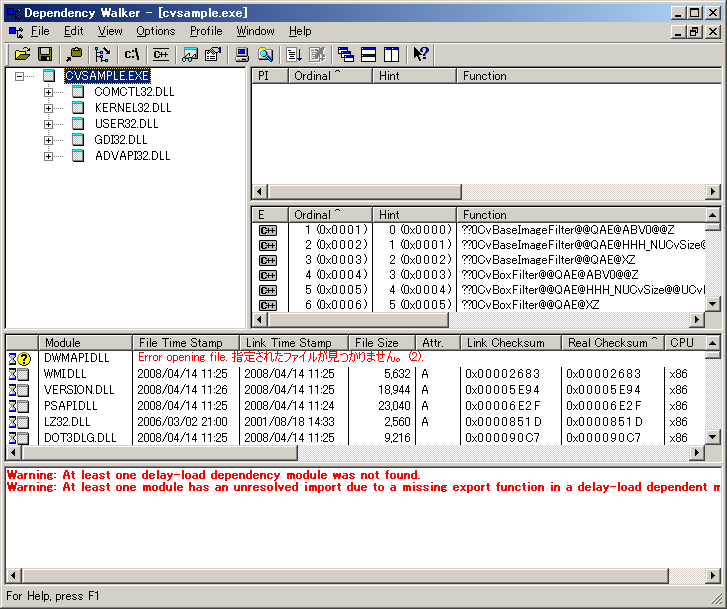727x609 pixels.
Task: Click View Module in External Viewer icon
Action: point(190,54)
